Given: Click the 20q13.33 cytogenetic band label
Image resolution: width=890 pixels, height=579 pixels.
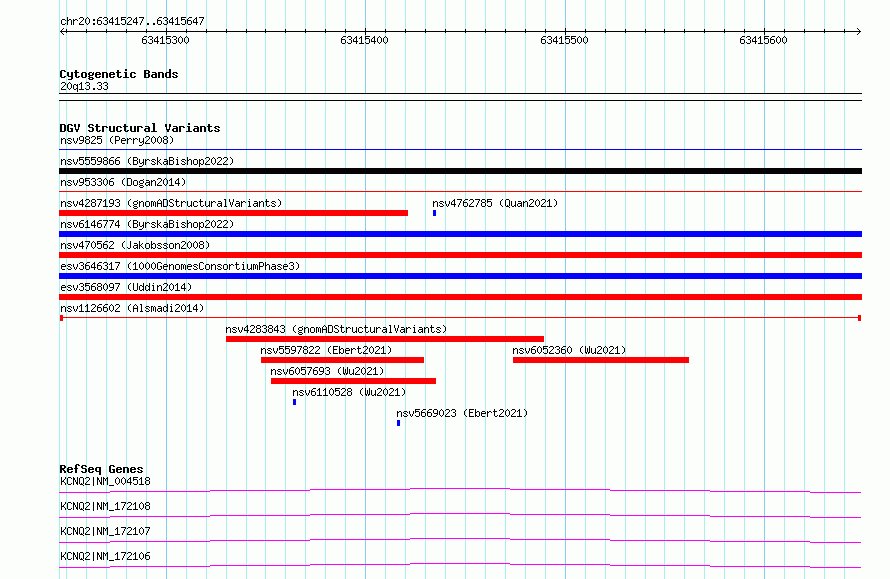Looking at the screenshot, I should tap(84, 86).
